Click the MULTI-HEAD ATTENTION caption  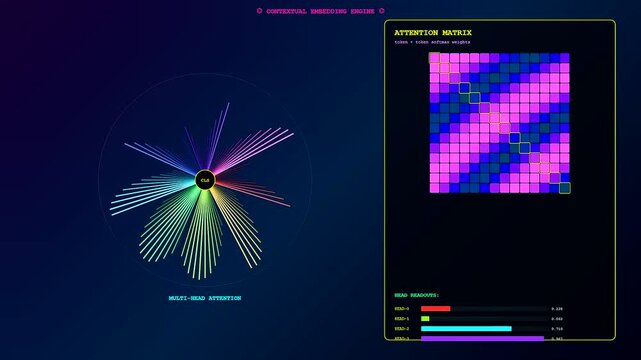click(205, 298)
